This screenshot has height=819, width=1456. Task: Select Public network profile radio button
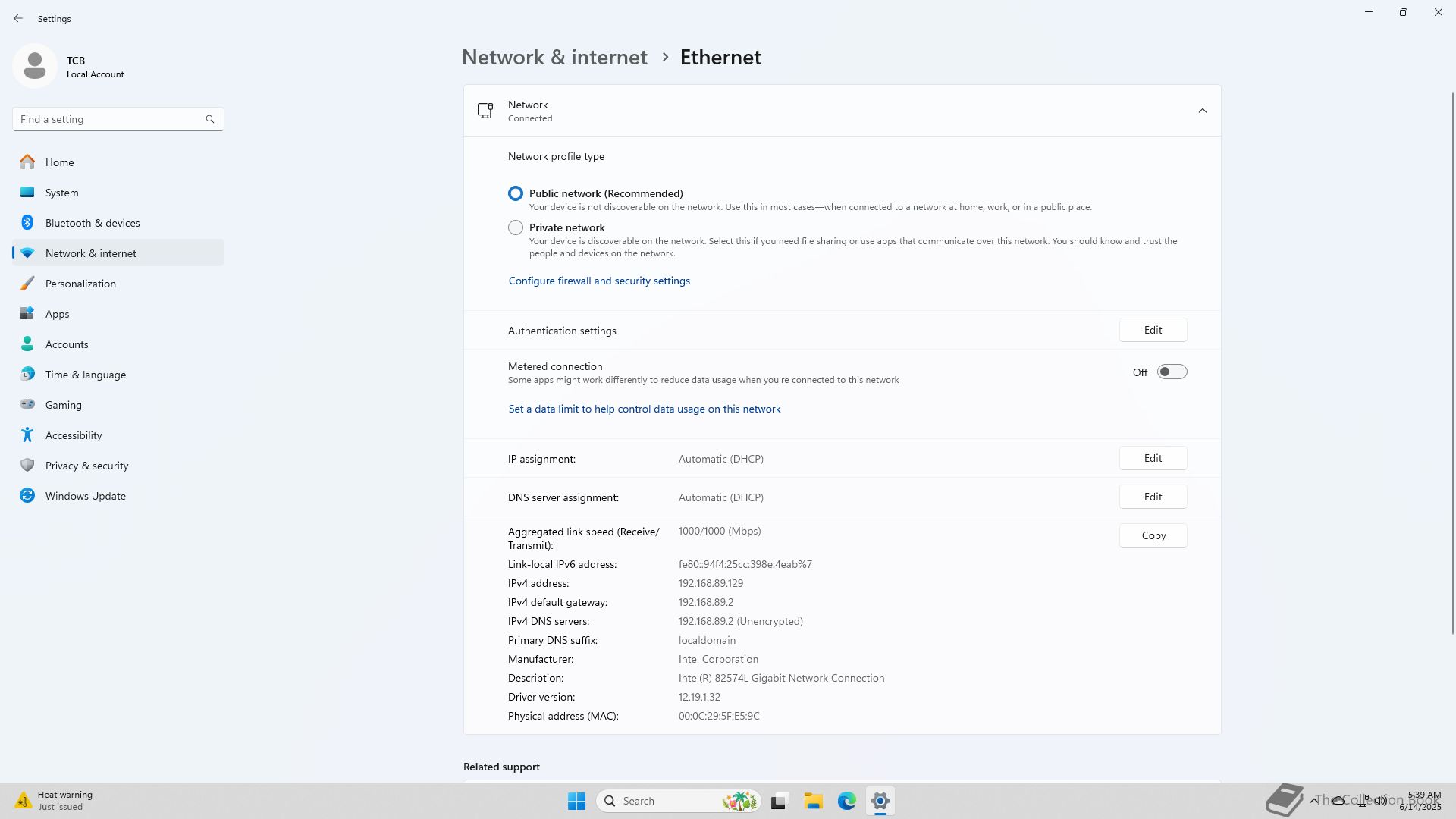point(516,193)
